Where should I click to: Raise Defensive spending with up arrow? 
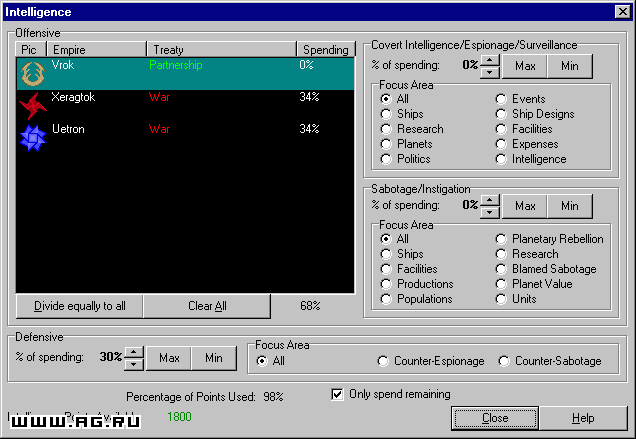coord(134,353)
